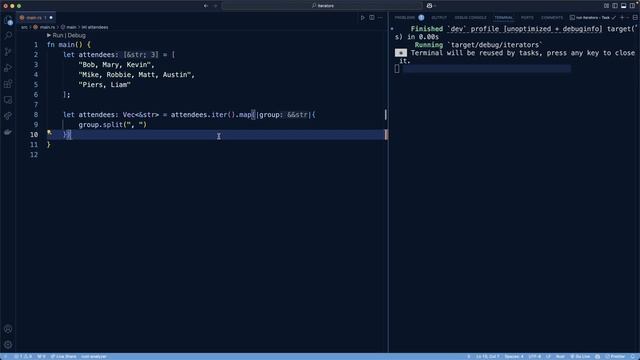The width and height of the screenshot is (640, 360).
Task: Open the Search view in activity bar
Action: [8, 36]
